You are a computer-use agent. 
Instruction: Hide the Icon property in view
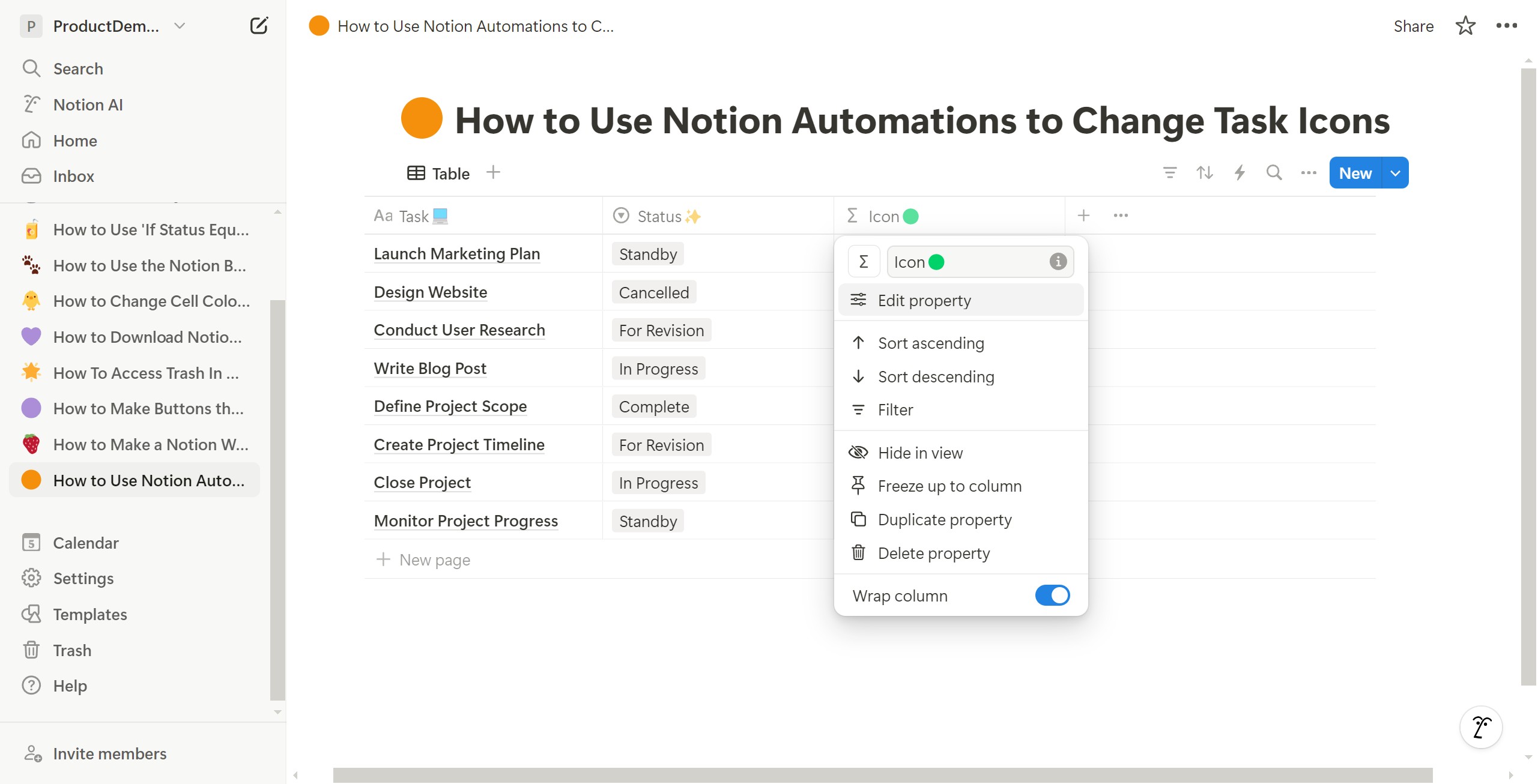[920, 453]
